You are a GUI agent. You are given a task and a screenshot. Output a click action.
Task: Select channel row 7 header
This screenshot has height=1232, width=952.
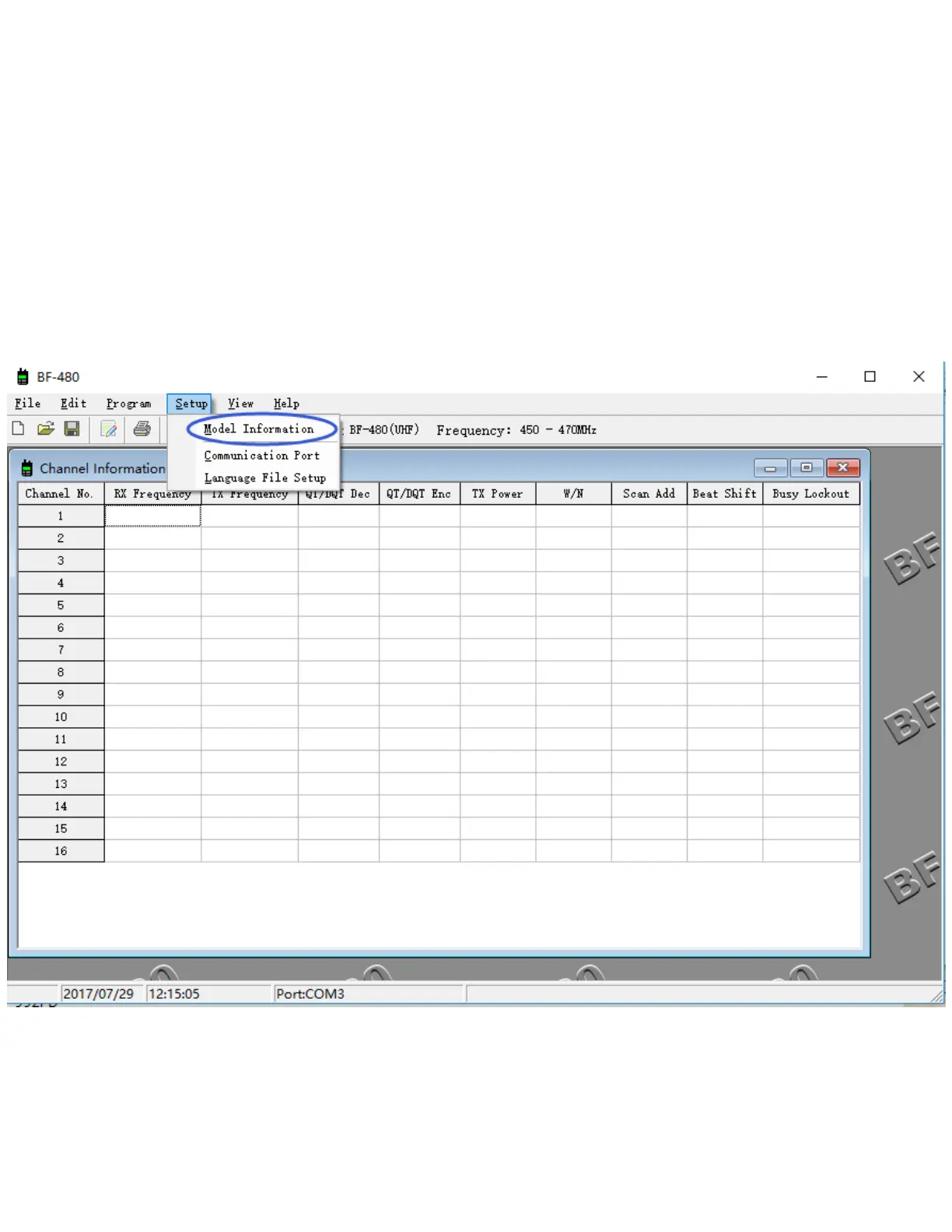coord(61,650)
